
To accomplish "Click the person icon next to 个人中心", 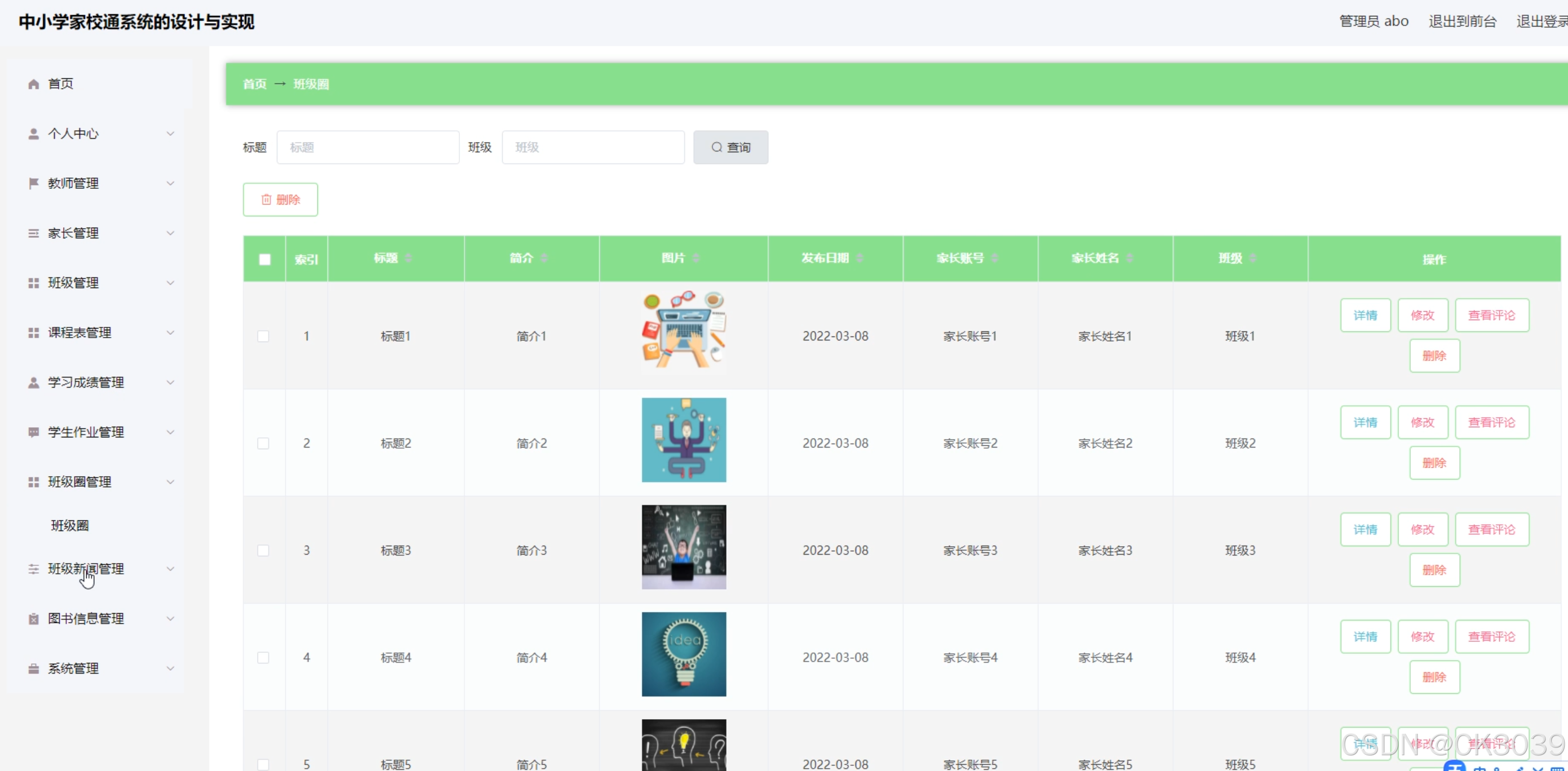I will pyautogui.click(x=33, y=134).
